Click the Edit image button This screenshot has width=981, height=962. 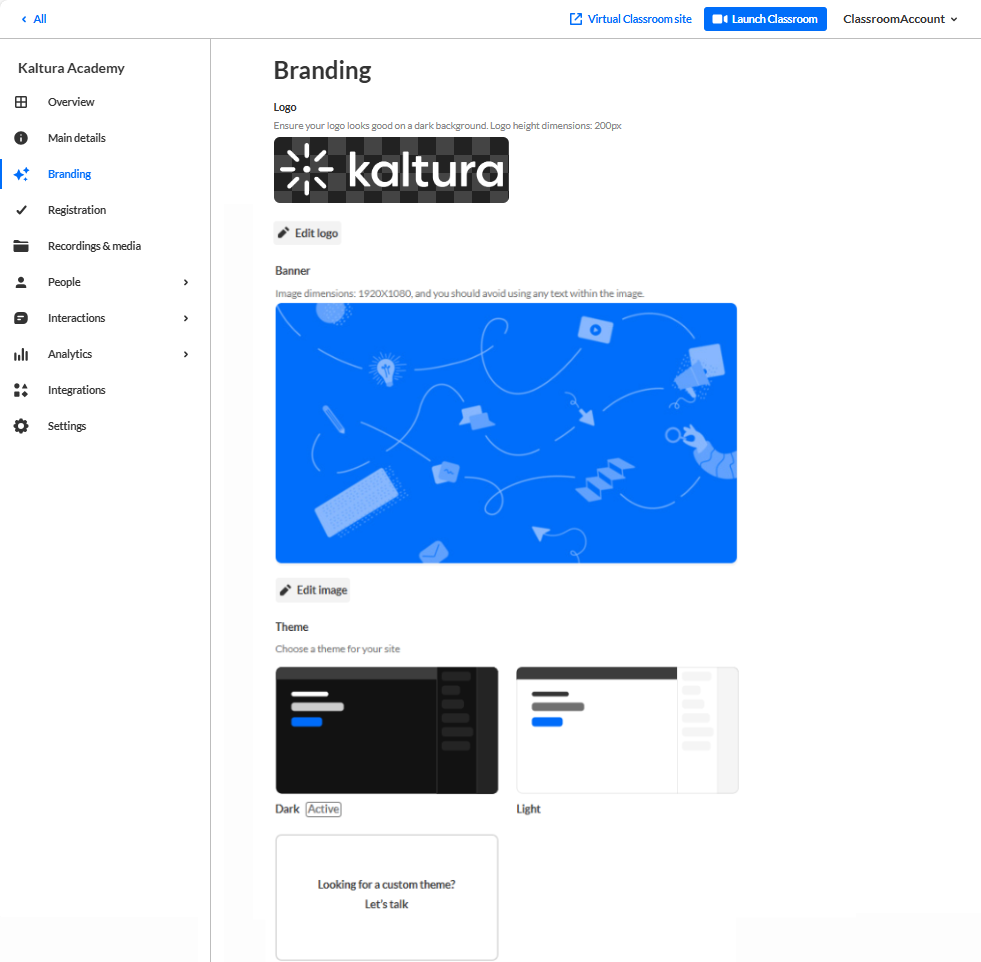click(313, 590)
